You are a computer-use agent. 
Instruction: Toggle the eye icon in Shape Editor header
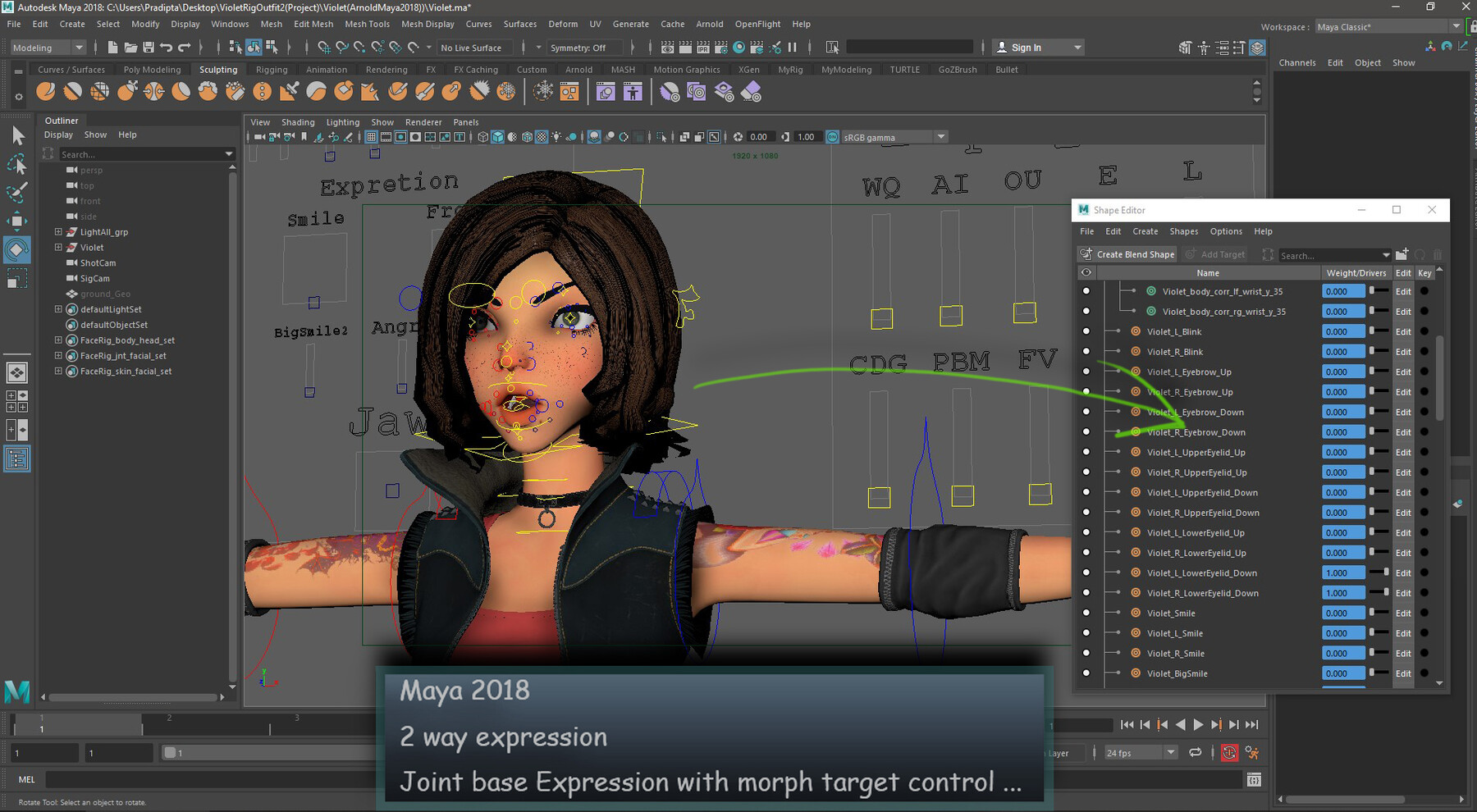1086,272
